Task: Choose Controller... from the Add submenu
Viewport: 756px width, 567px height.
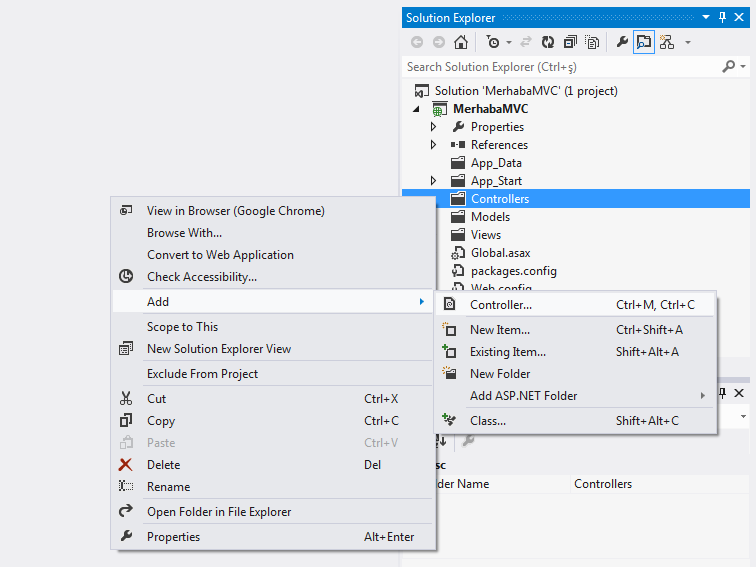Action: click(575, 305)
